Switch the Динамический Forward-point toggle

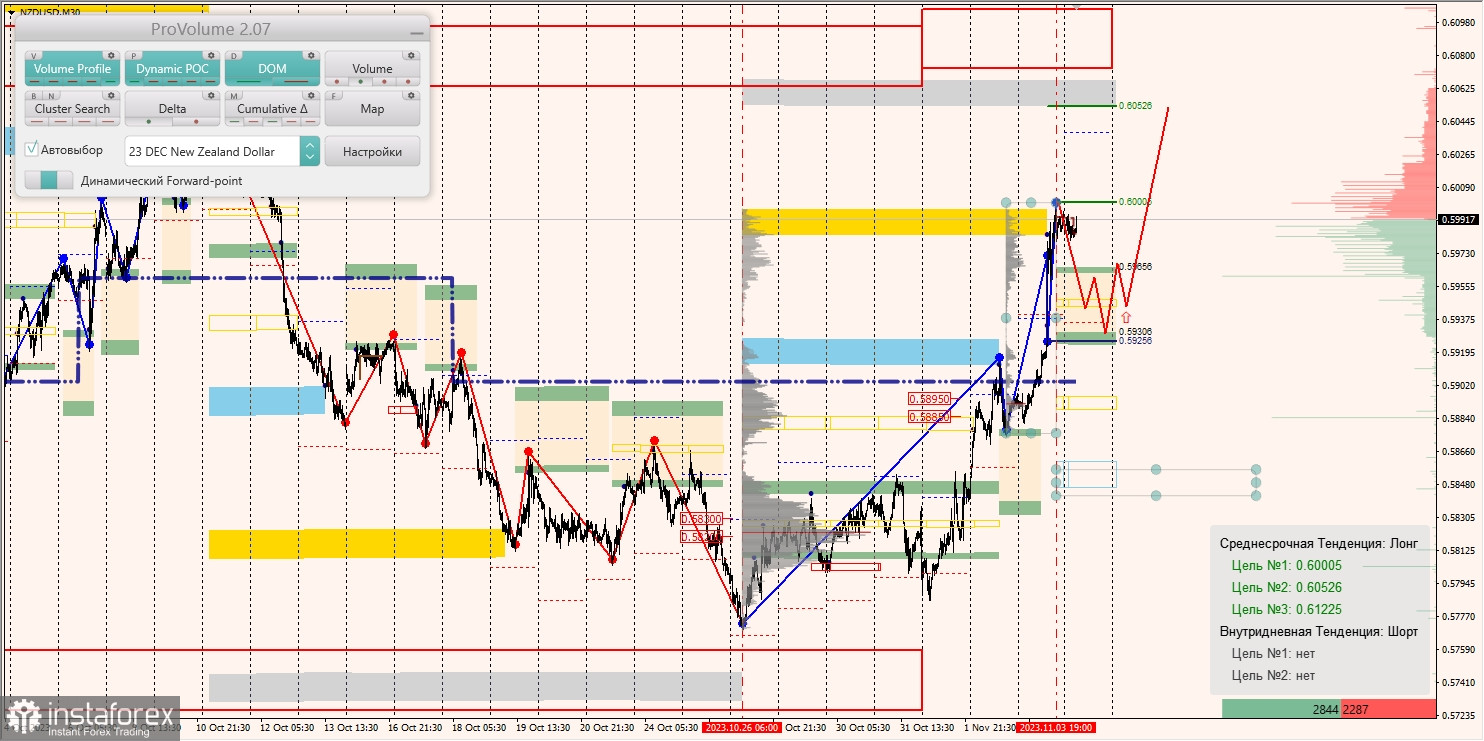pos(49,180)
